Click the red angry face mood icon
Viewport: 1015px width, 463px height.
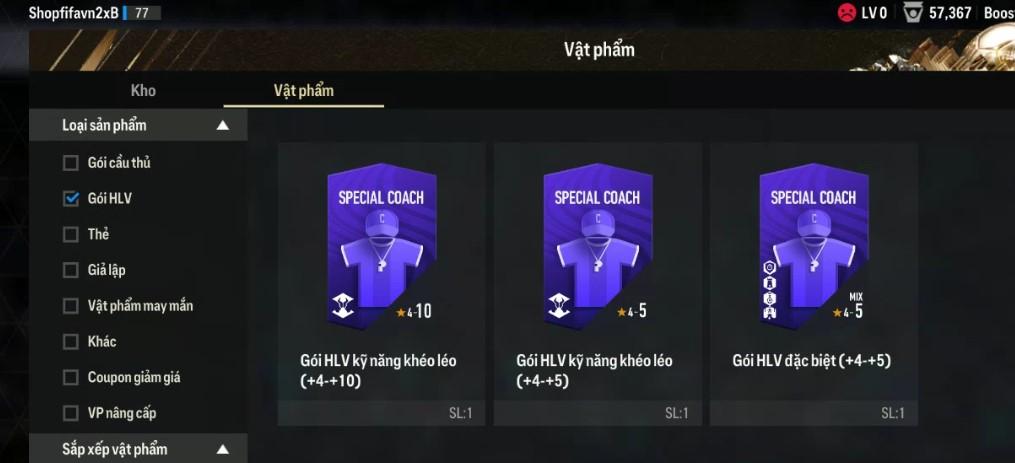pos(847,13)
